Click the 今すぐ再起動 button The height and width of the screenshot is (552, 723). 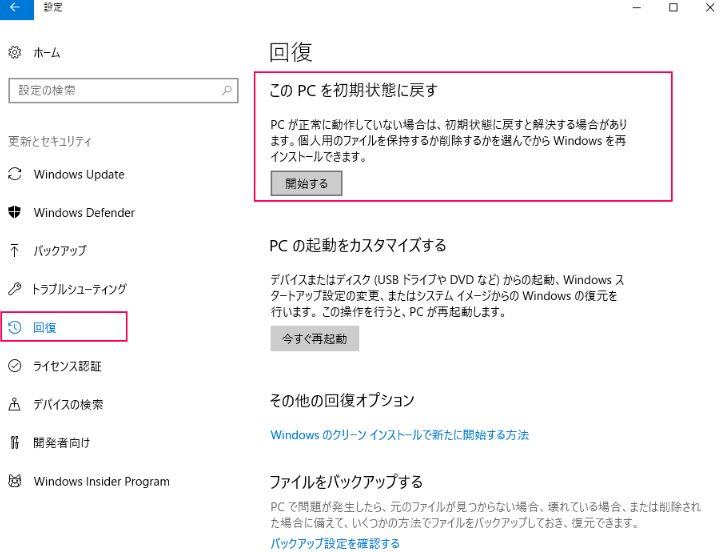click(x=314, y=339)
